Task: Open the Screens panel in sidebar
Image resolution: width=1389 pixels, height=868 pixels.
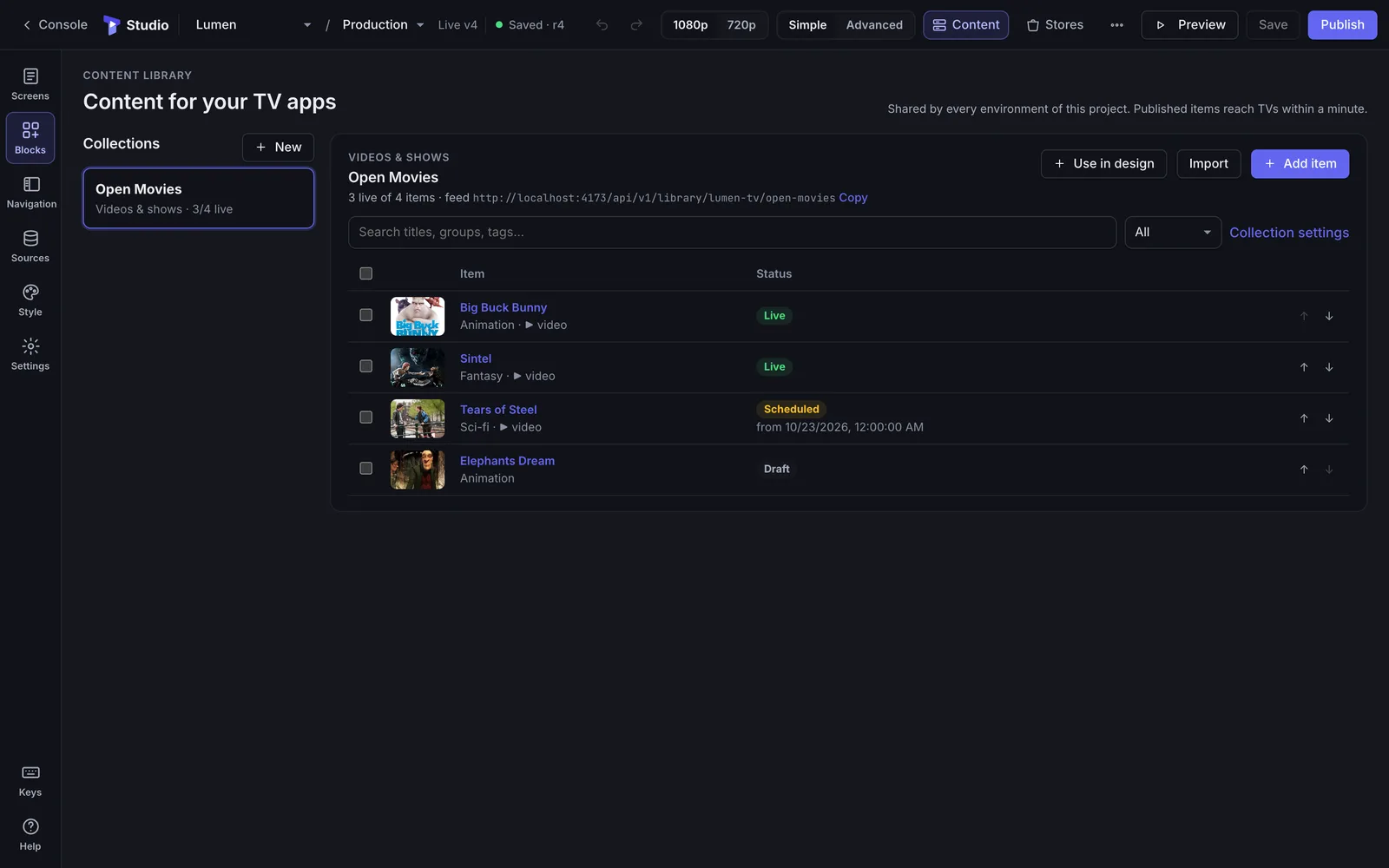Action: (x=30, y=84)
